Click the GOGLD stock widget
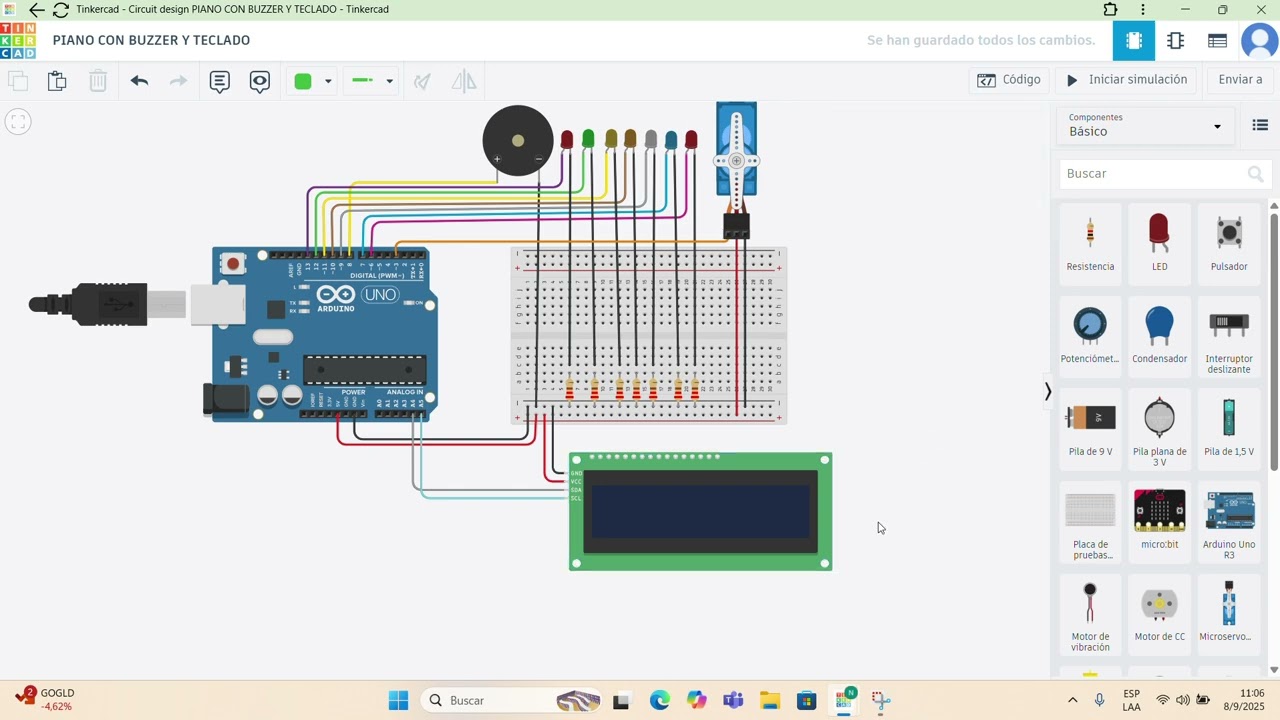 tap(45, 699)
